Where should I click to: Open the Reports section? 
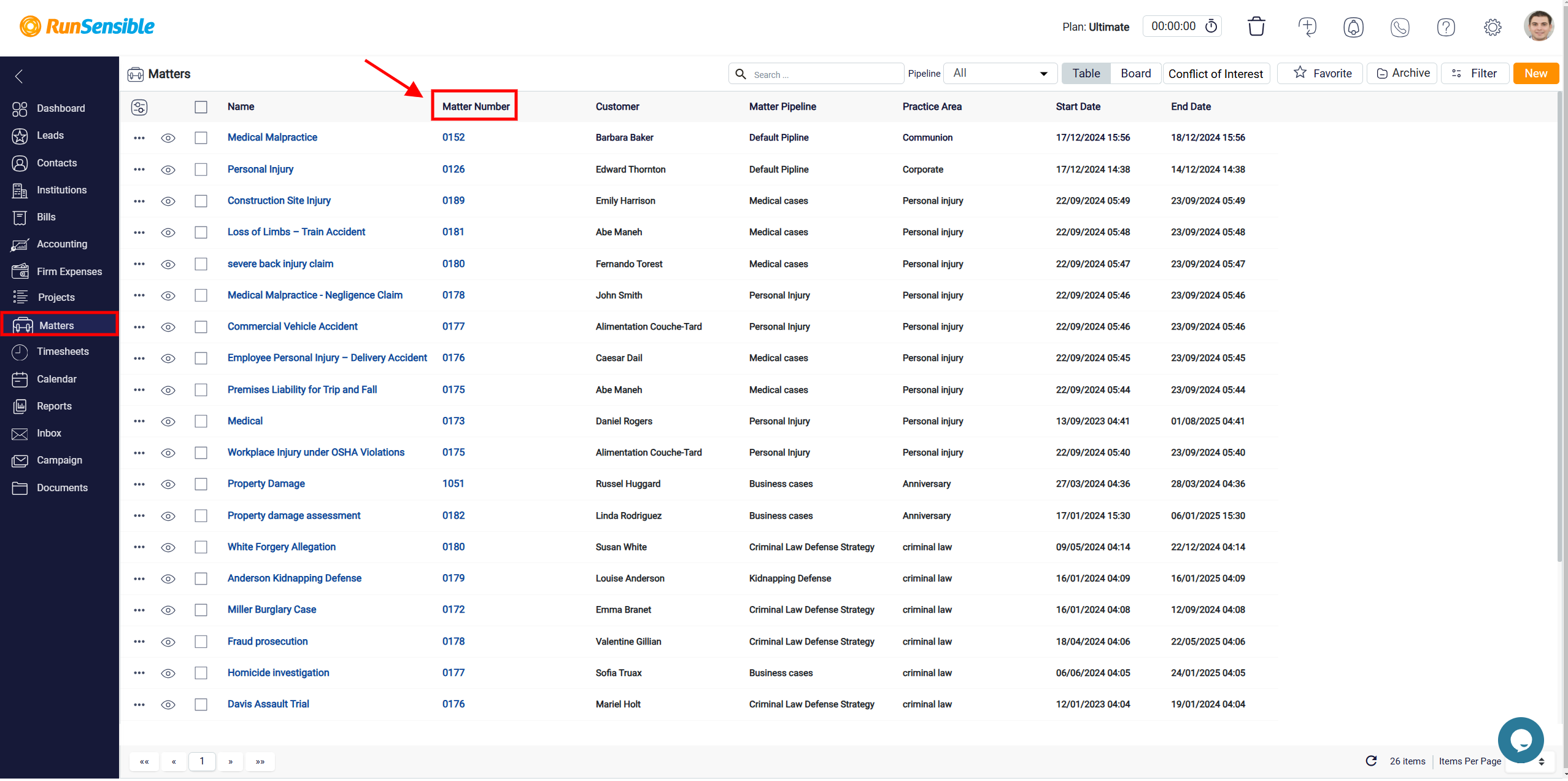[54, 405]
